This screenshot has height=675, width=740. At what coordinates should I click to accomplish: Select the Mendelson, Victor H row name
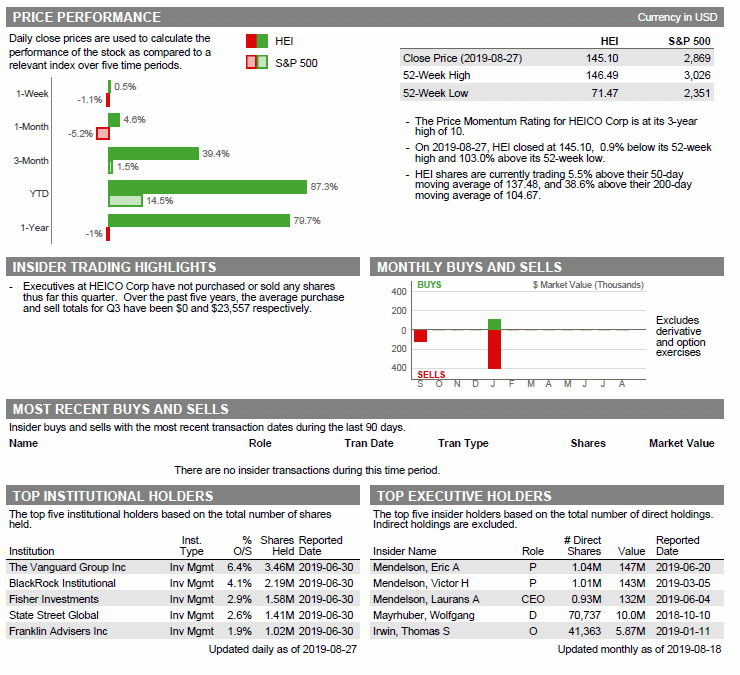coord(420,584)
